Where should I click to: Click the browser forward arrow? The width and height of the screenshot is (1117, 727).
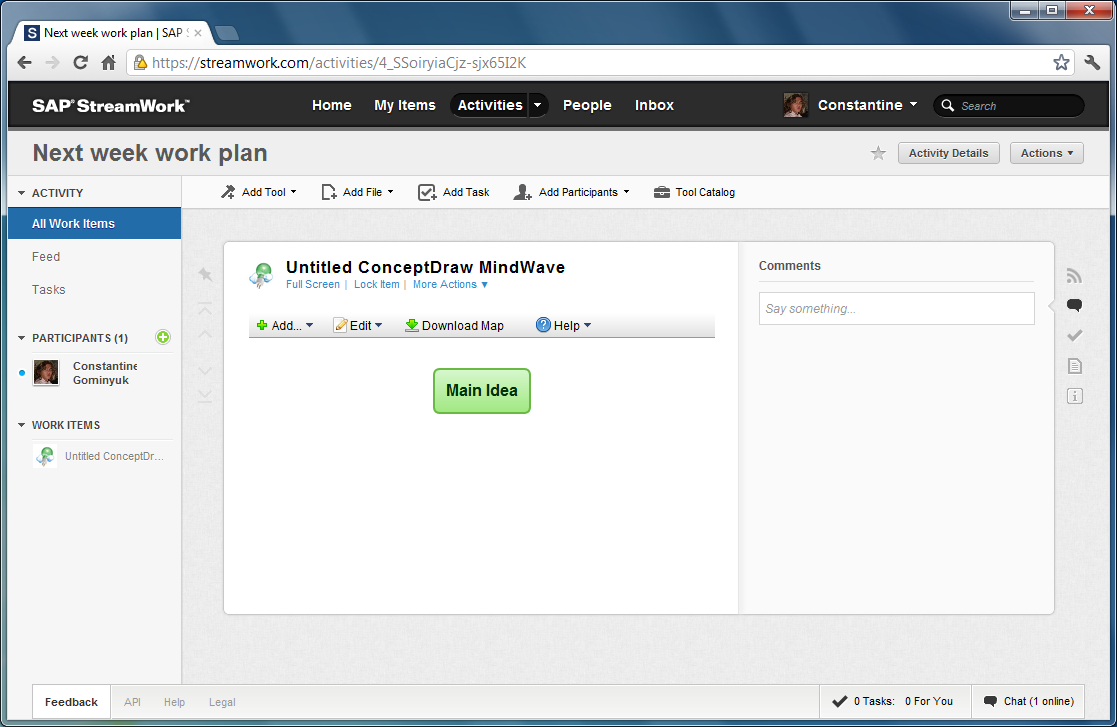pos(52,63)
